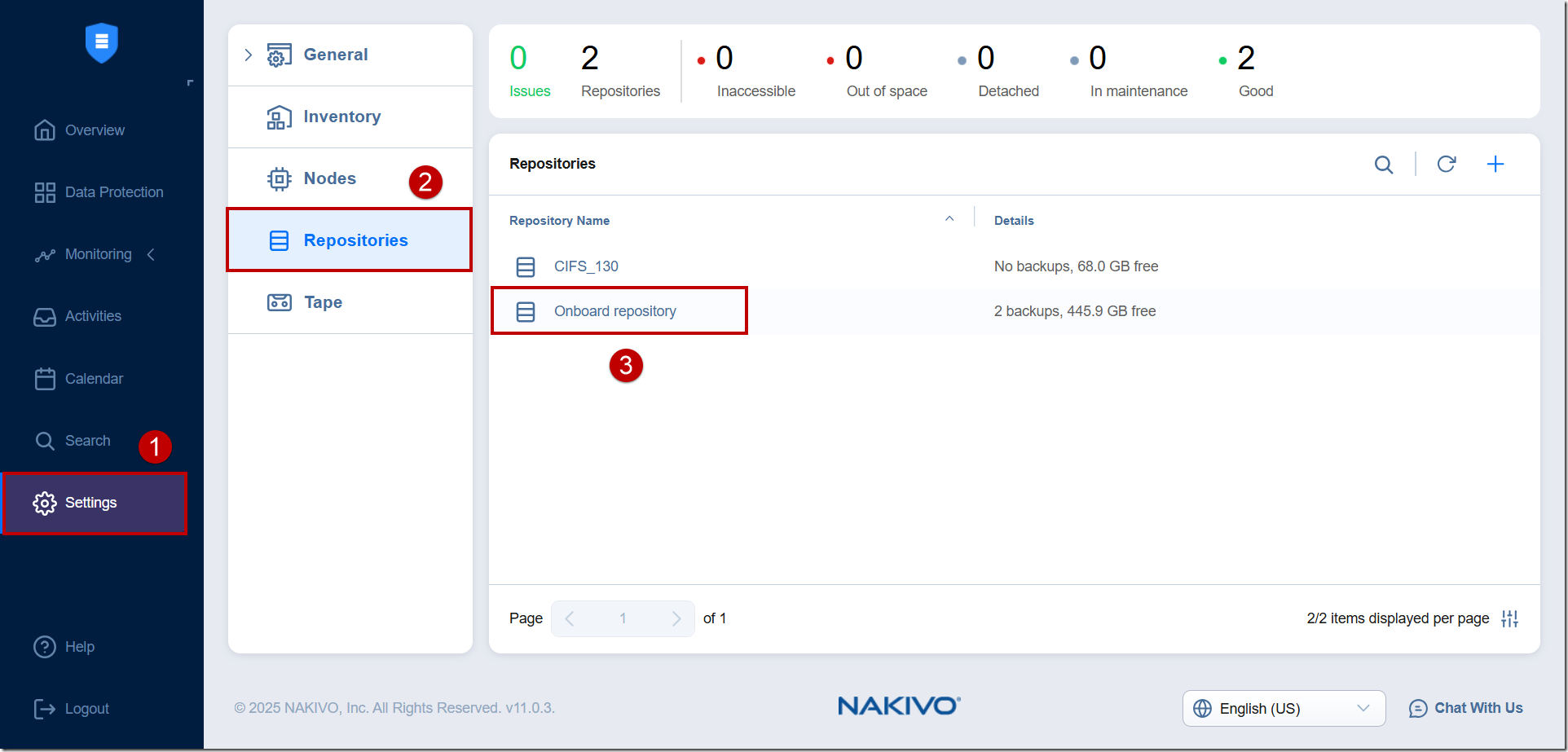Open the Calendar view
1568x752 pixels.
pyautogui.click(x=78, y=379)
